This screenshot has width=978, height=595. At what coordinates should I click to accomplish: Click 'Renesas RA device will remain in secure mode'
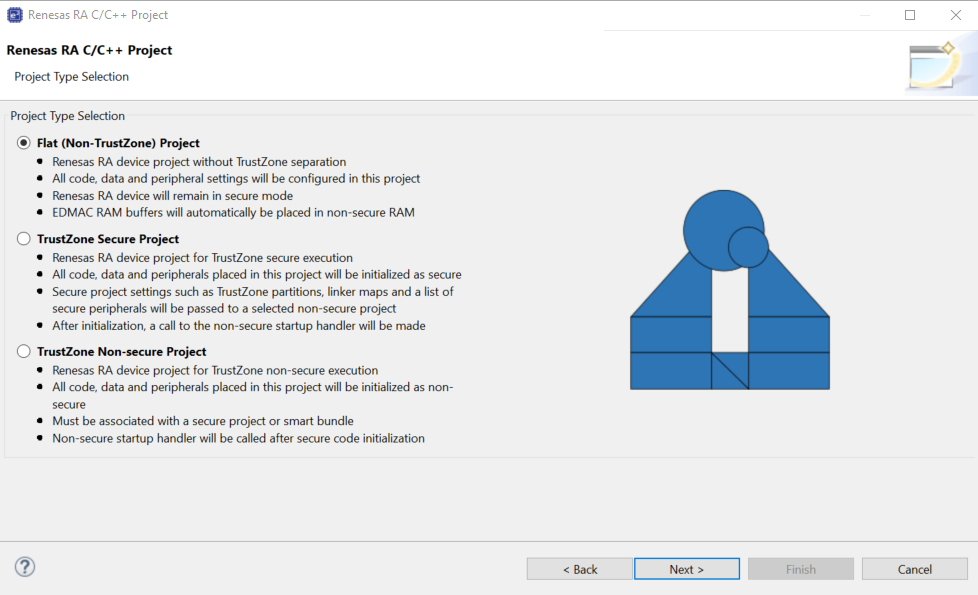[x=172, y=195]
